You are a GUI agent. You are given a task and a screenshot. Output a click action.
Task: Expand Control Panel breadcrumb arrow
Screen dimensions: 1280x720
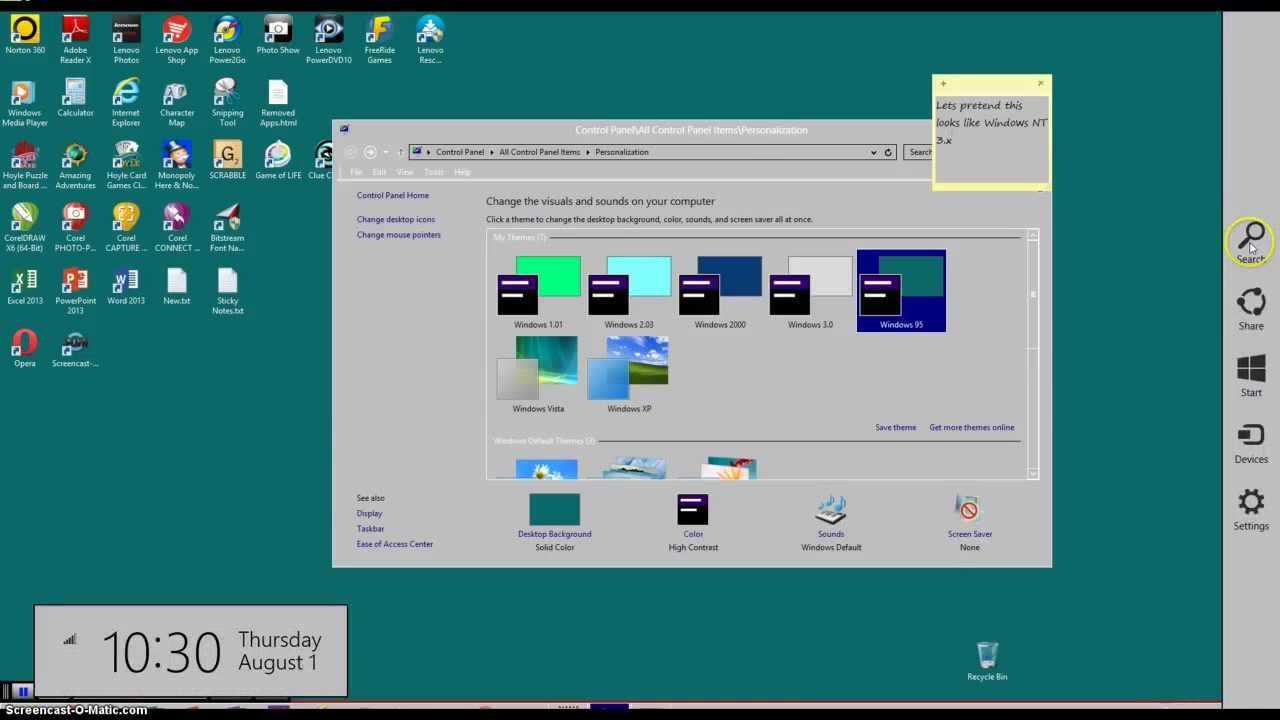(491, 152)
